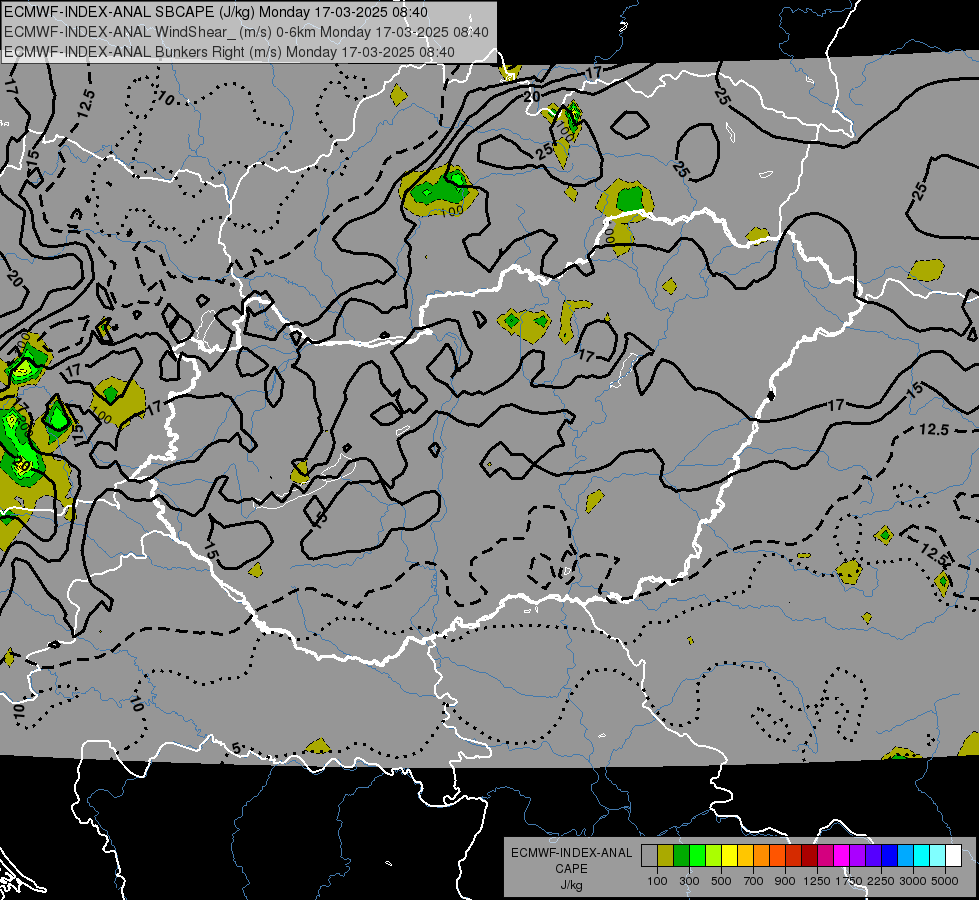This screenshot has width=979, height=900.
Task: Click the 2250 value in the legend scale
Action: pos(881,881)
